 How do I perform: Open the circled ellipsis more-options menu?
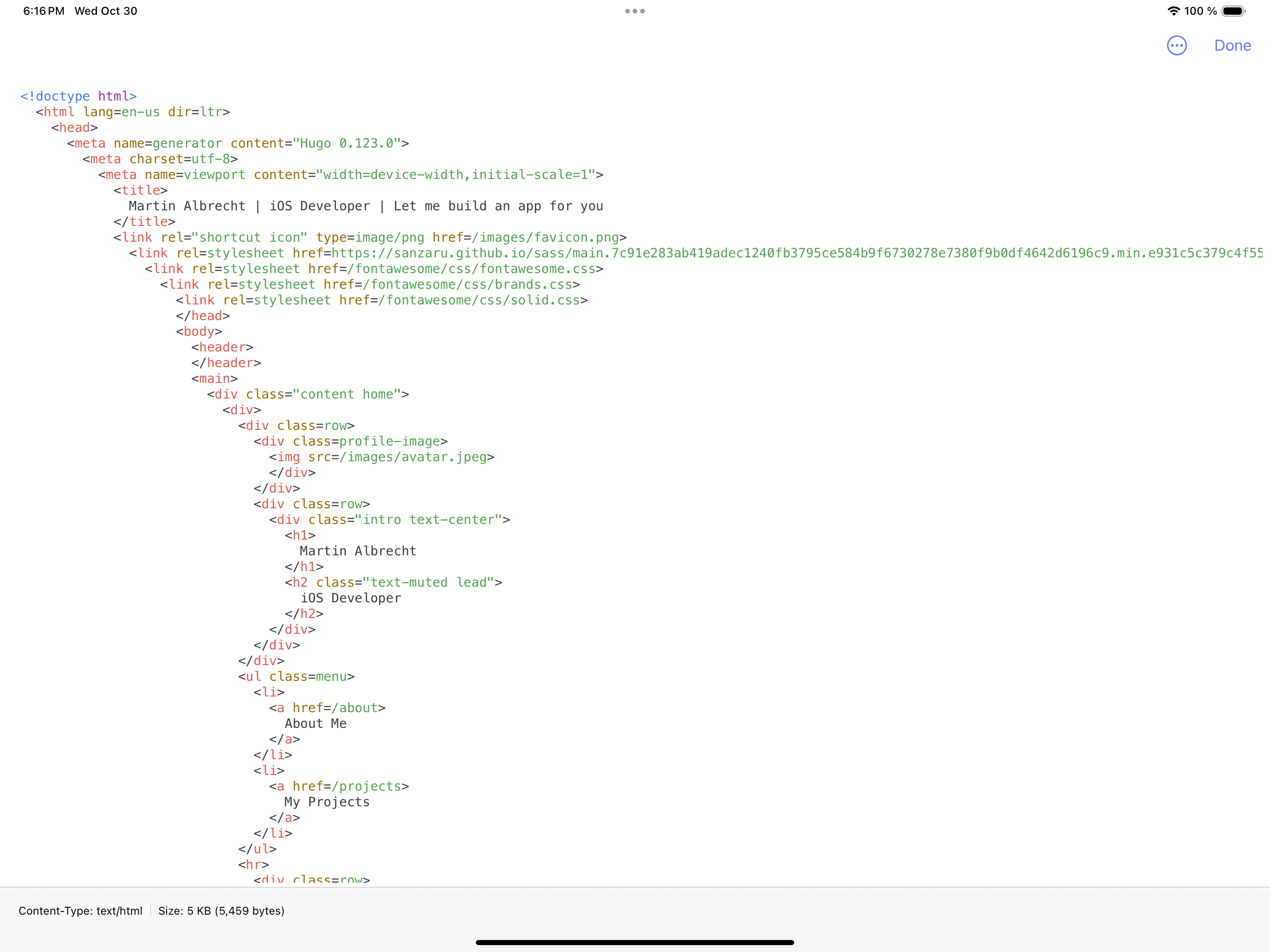point(1176,45)
